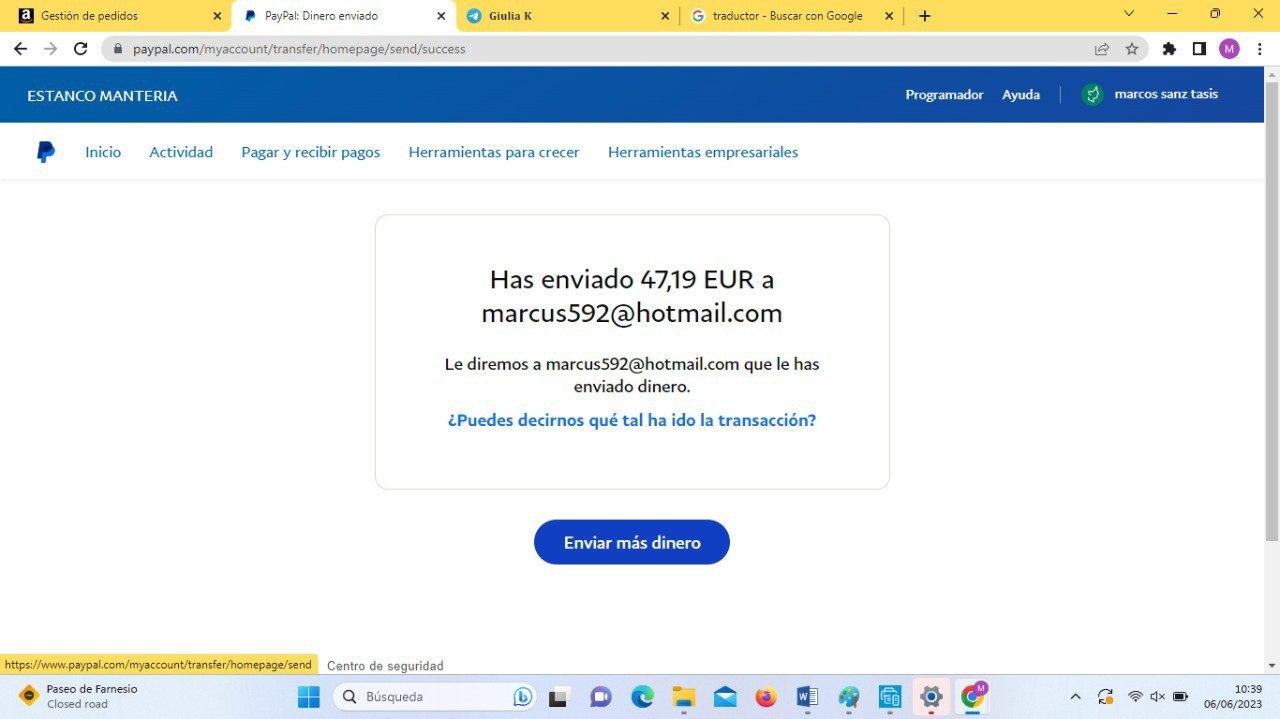Image resolution: width=1280 pixels, height=719 pixels.
Task: Open Settings gear from the taskbar
Action: 931,697
